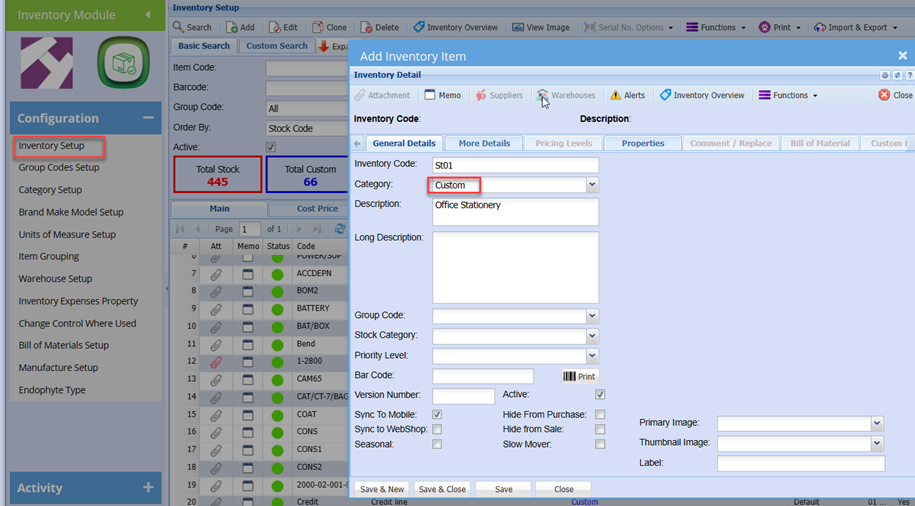Click the Inventory Overview tag icon in dialog

coord(665,95)
